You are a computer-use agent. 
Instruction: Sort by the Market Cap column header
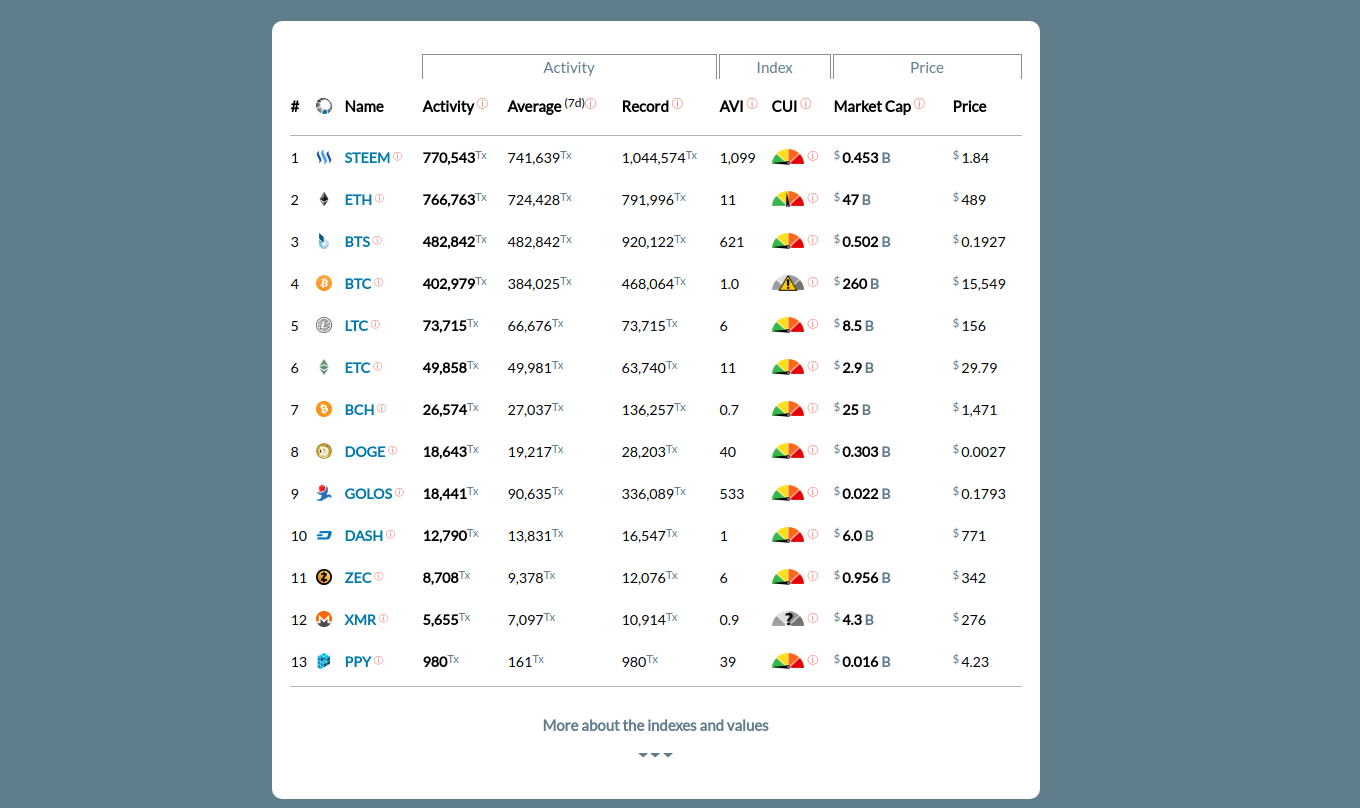pos(872,107)
